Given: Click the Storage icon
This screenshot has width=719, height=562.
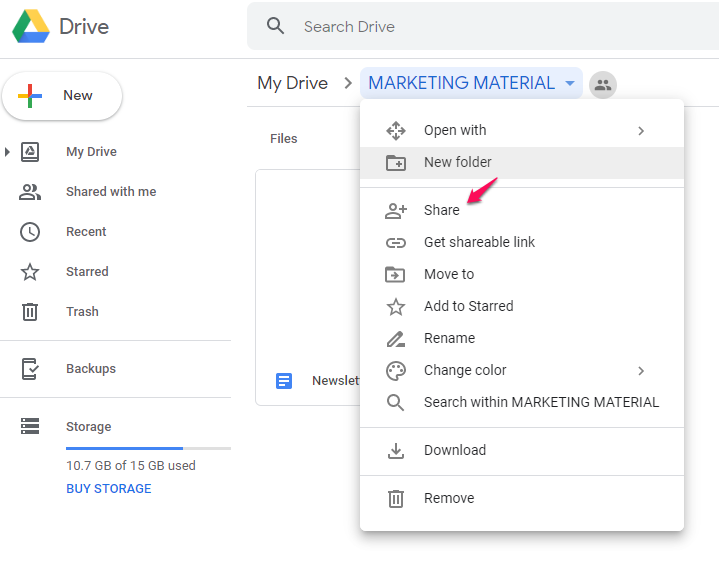Looking at the screenshot, I should 30,426.
